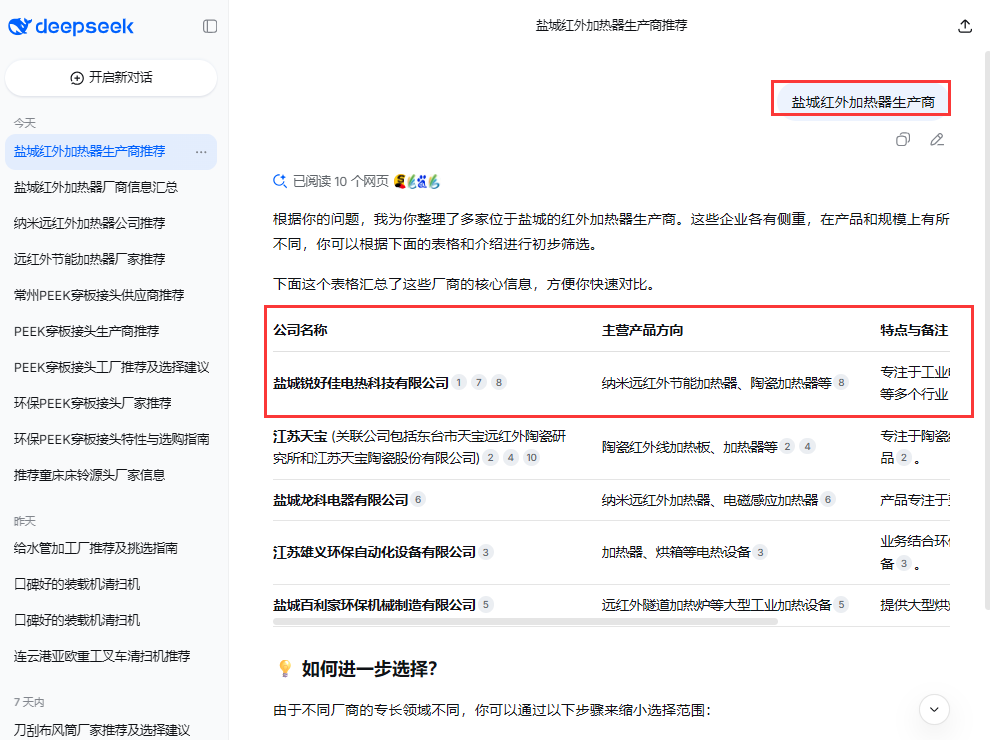Open the three-dot menu on the selected chat
This screenshot has width=990, height=740.
[201, 152]
